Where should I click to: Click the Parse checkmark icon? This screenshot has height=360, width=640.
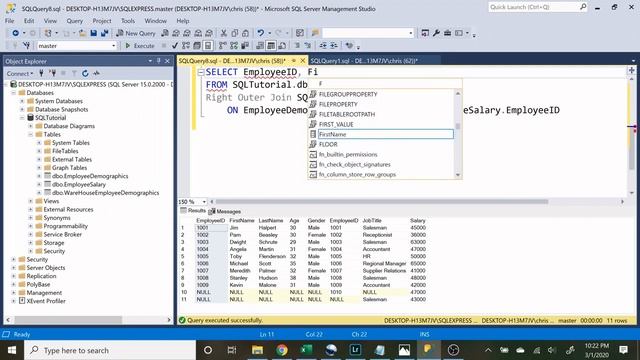click(175, 46)
